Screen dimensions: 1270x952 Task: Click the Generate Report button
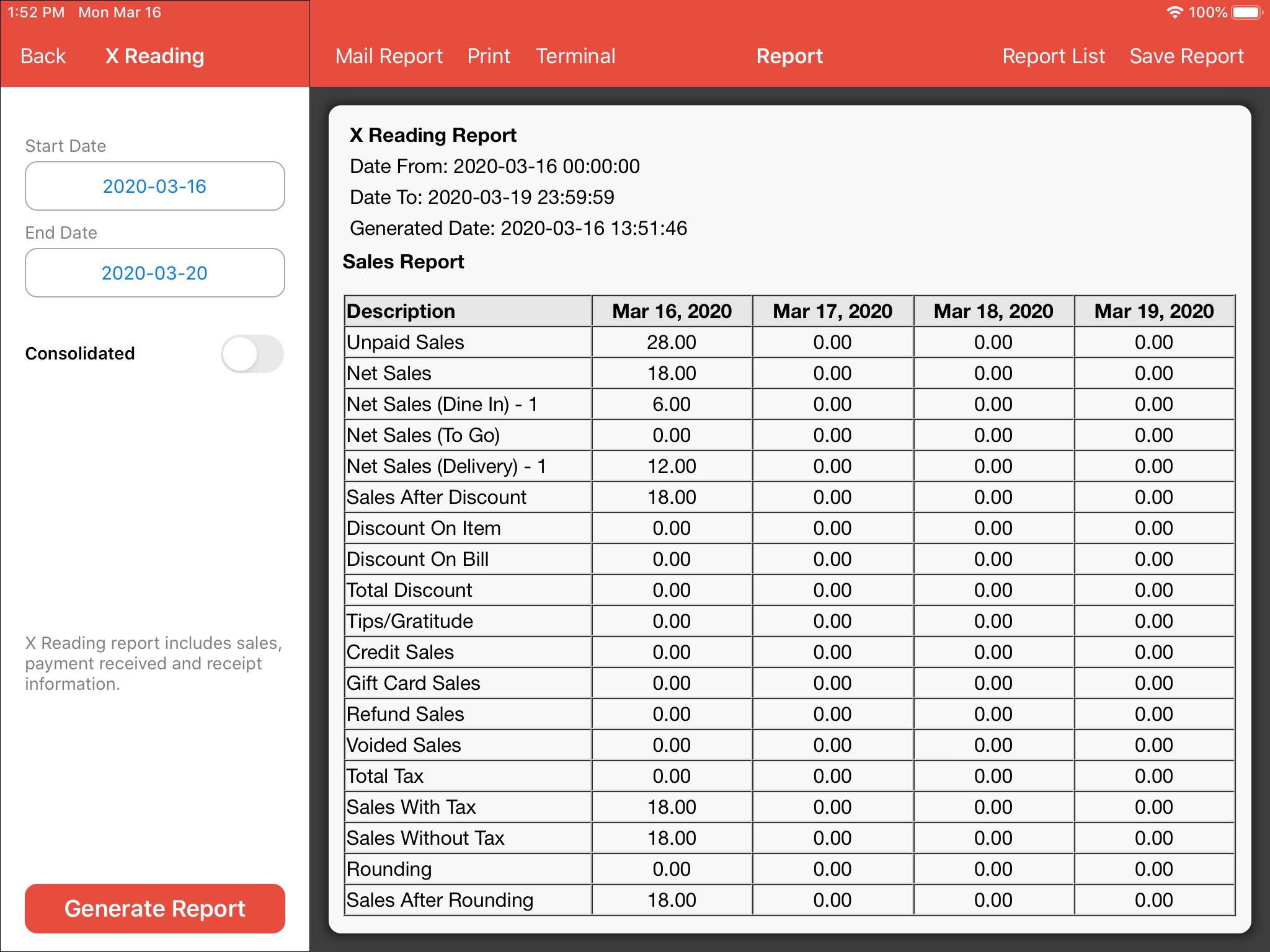tap(155, 910)
